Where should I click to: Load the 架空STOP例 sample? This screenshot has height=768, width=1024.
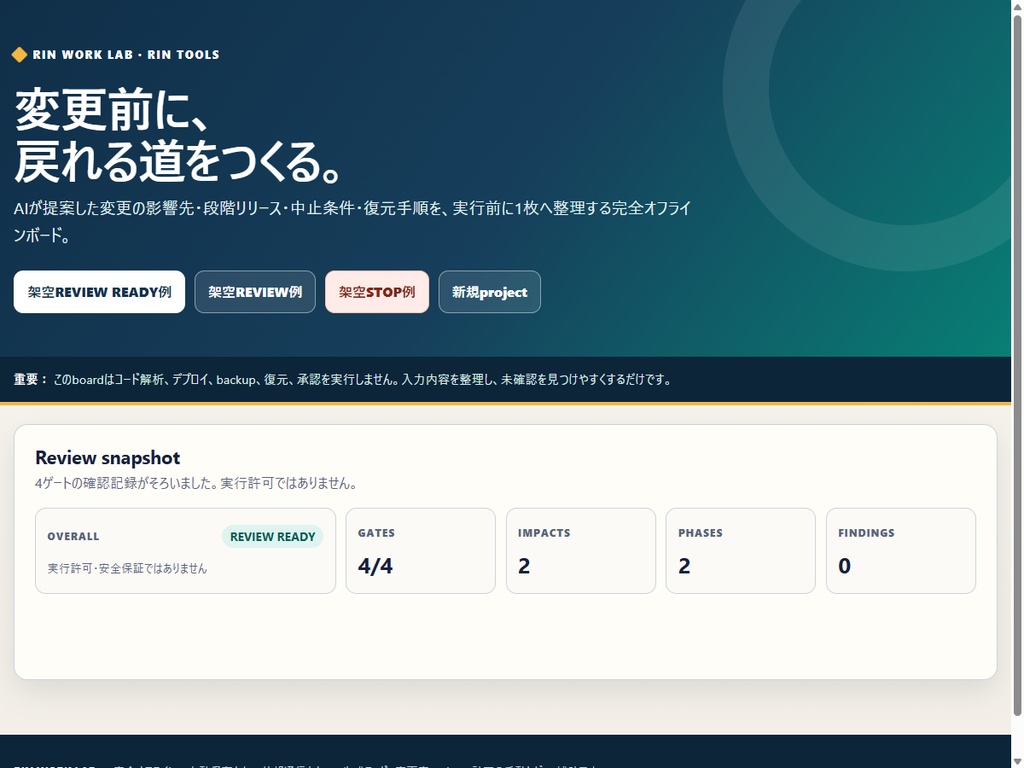[x=377, y=292]
